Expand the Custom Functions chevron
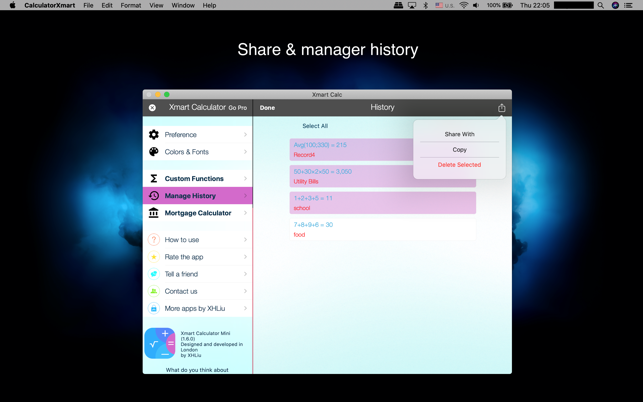This screenshot has height=402, width=643. (x=245, y=178)
